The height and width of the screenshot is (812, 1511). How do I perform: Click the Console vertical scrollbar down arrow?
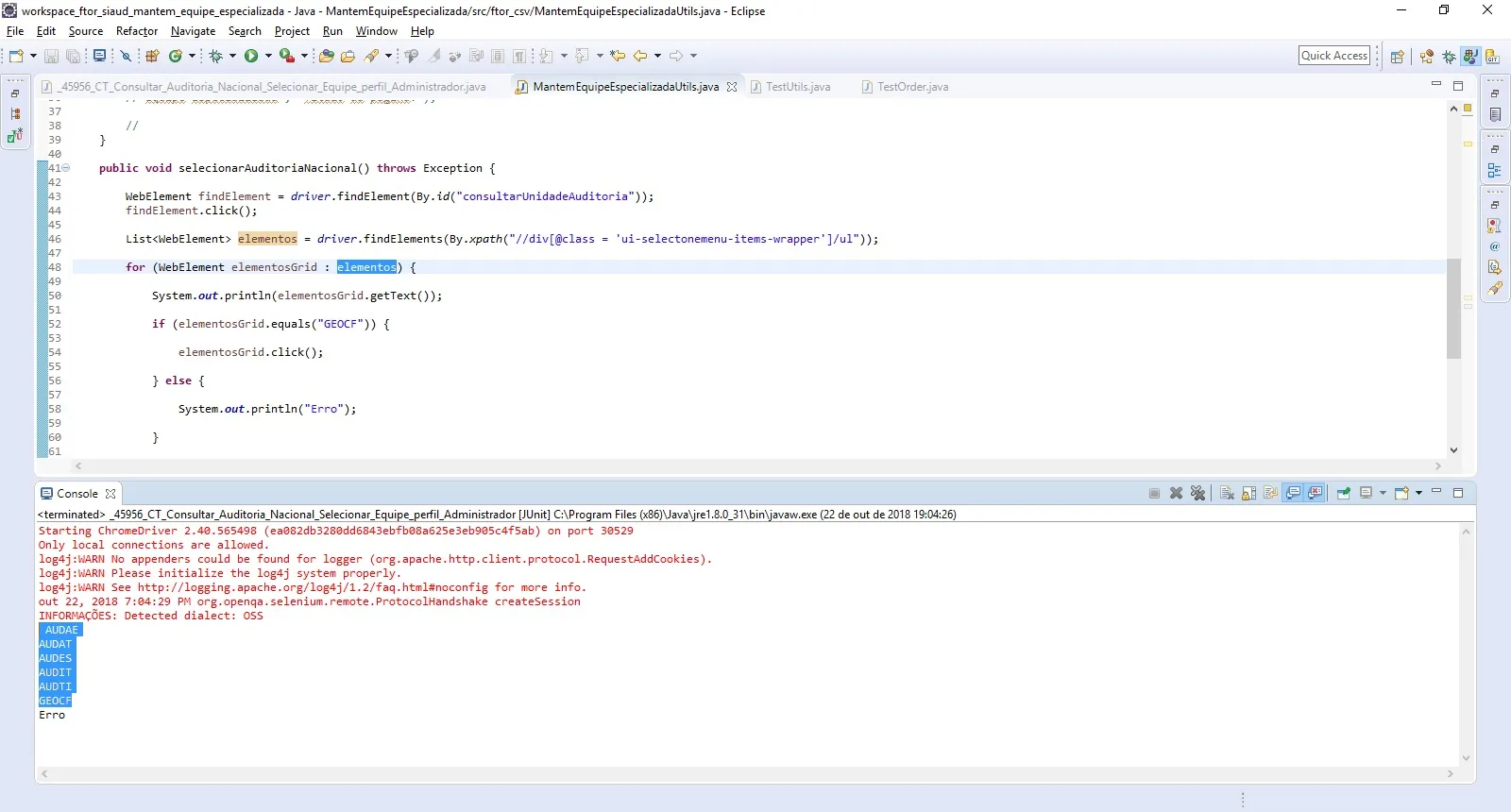click(x=1466, y=757)
